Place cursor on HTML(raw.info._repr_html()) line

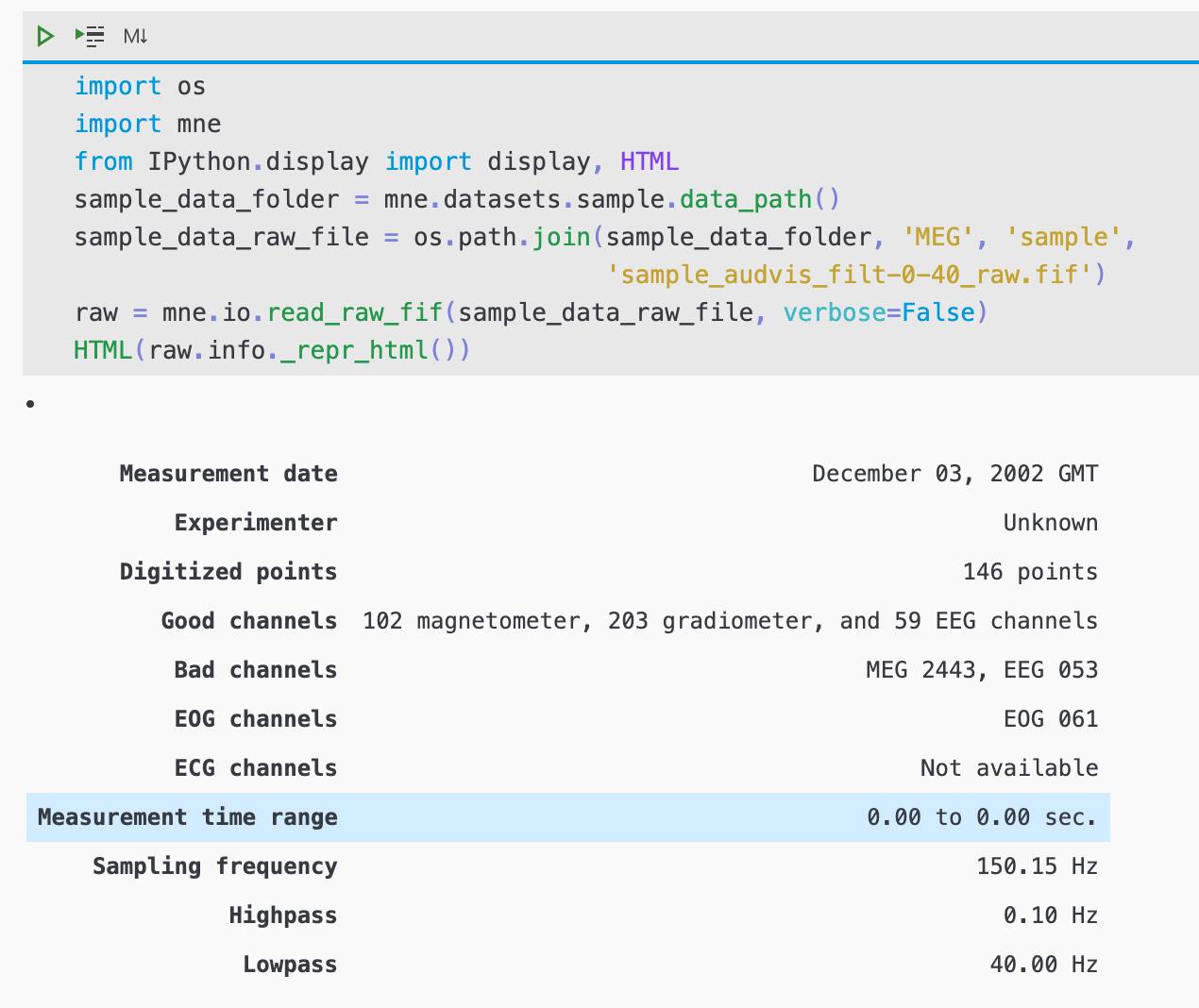(x=272, y=351)
